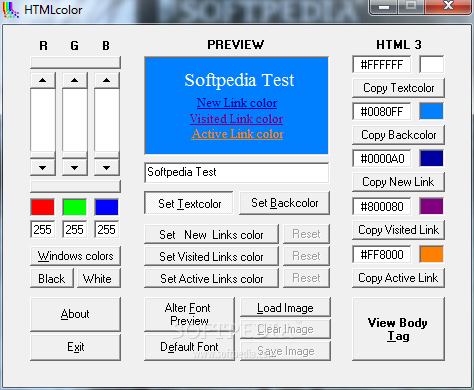Click the Exit button
474x390 pixels.
[x=75, y=347]
